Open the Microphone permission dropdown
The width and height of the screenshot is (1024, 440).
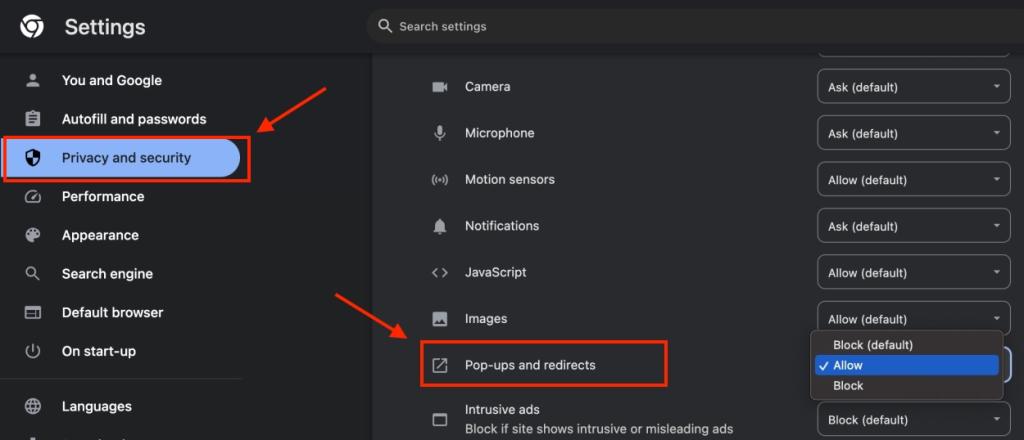pyautogui.click(x=914, y=133)
